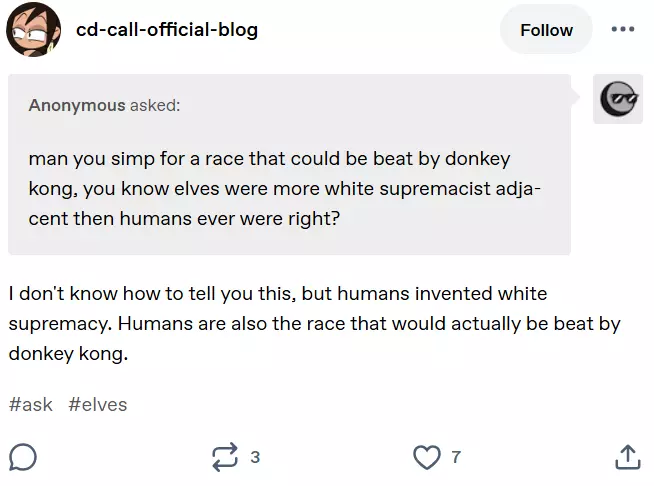Click the "I don't know how" answer paragraph
The height and width of the screenshot is (486, 654).
(x=314, y=323)
